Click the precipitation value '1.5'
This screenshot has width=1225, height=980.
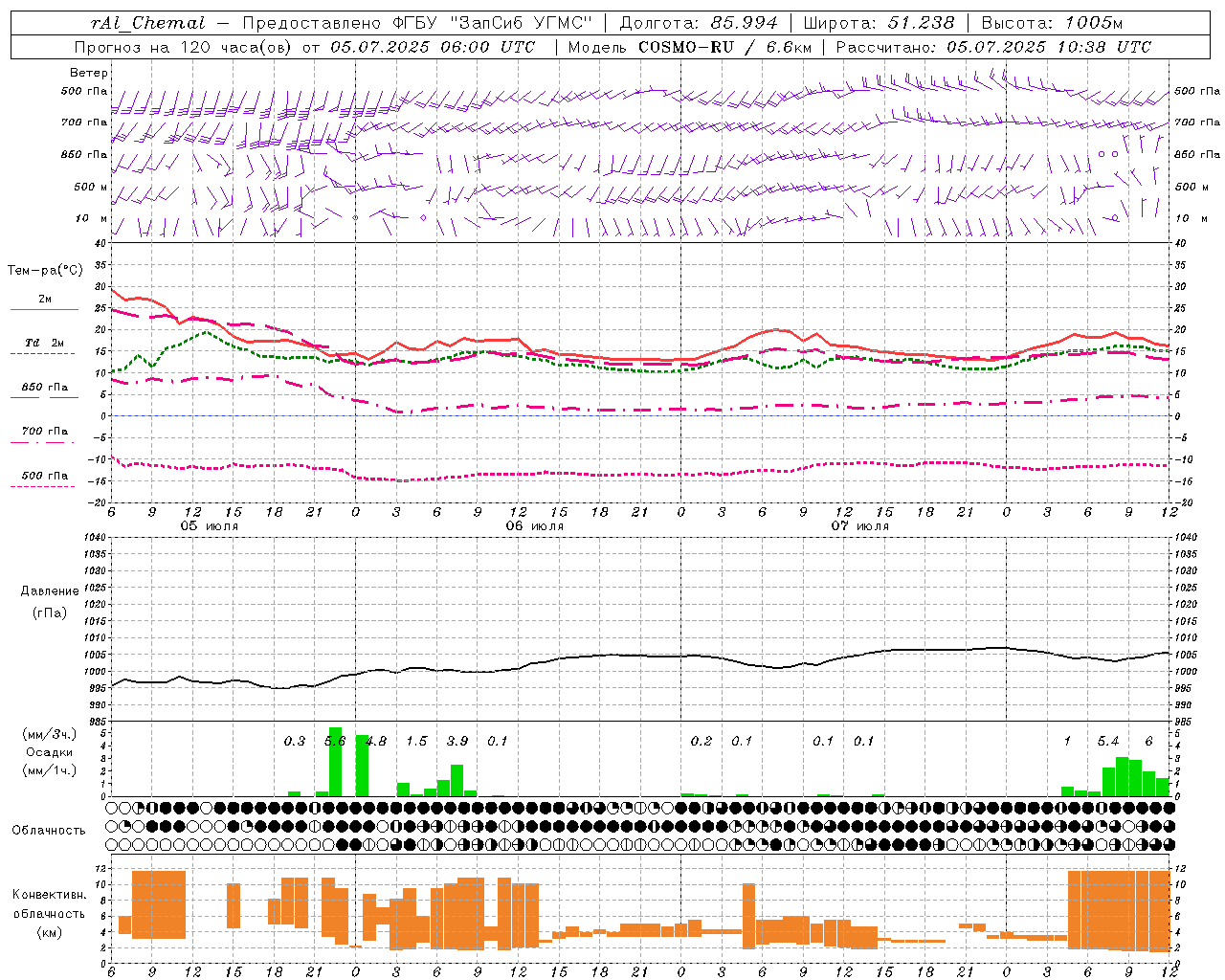click(x=416, y=741)
